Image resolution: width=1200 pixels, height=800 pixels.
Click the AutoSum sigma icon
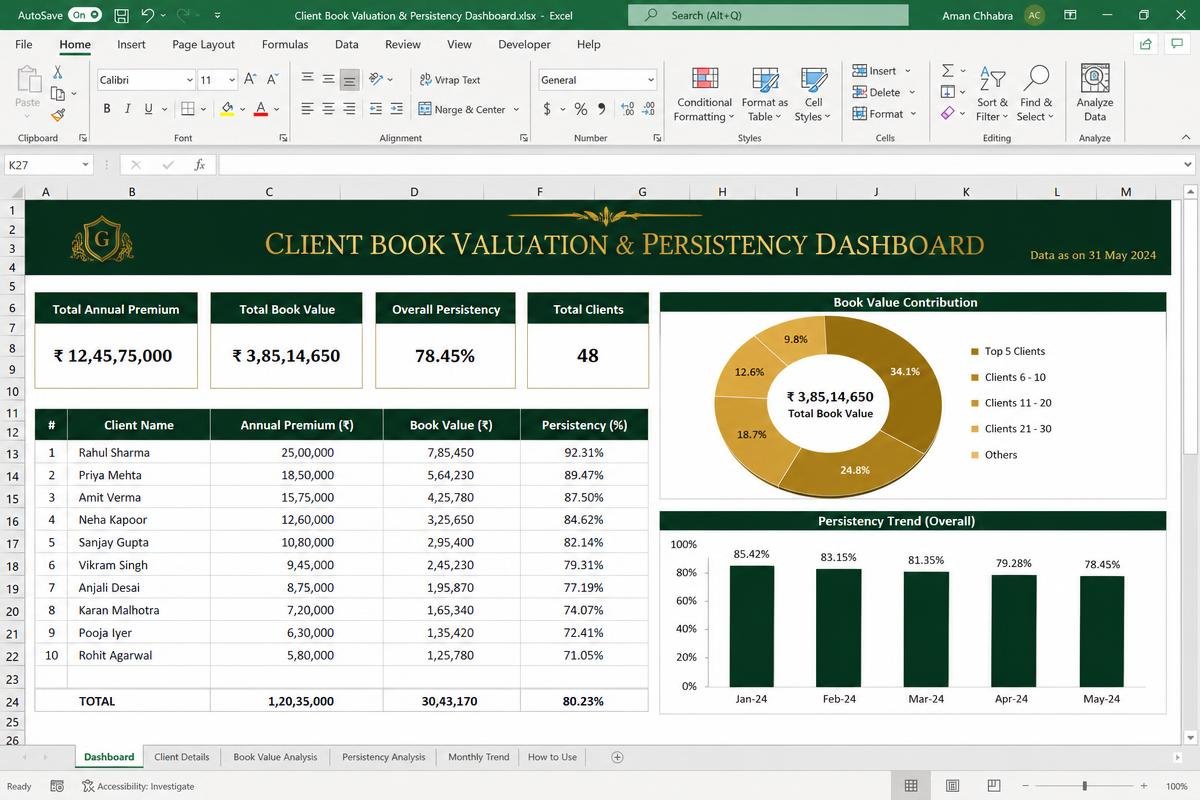click(x=947, y=71)
